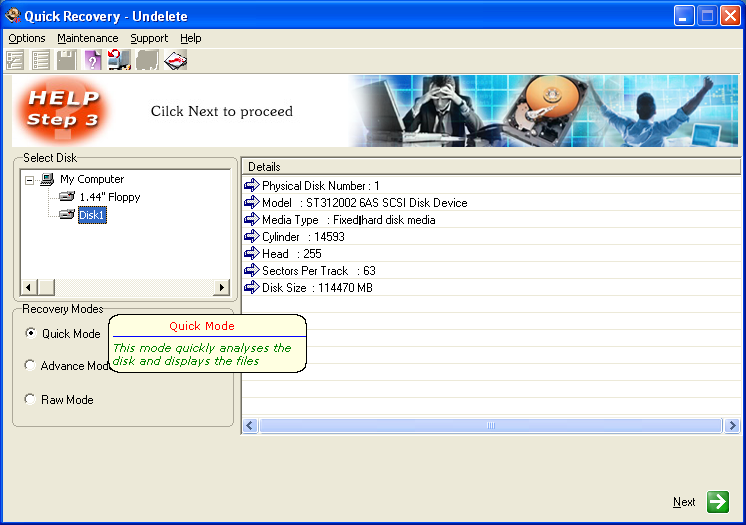Click the Details column header
The height and width of the screenshot is (525, 746).
(x=491, y=167)
